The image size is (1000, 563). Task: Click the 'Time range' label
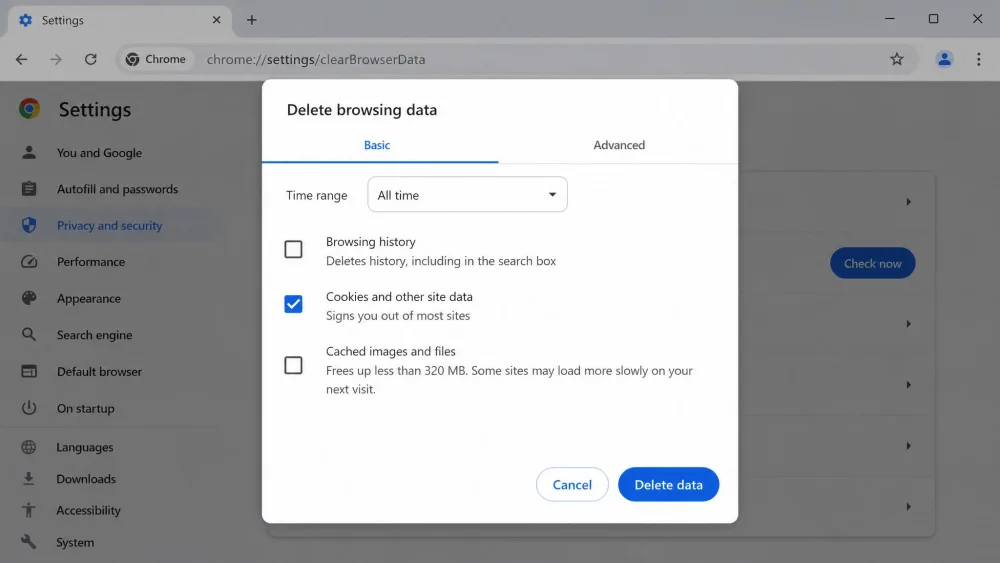(316, 195)
